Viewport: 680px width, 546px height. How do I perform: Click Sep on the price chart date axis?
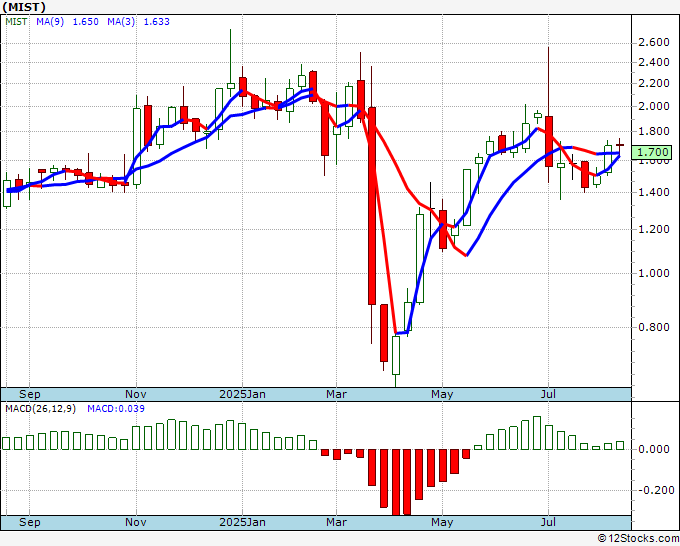(29, 394)
